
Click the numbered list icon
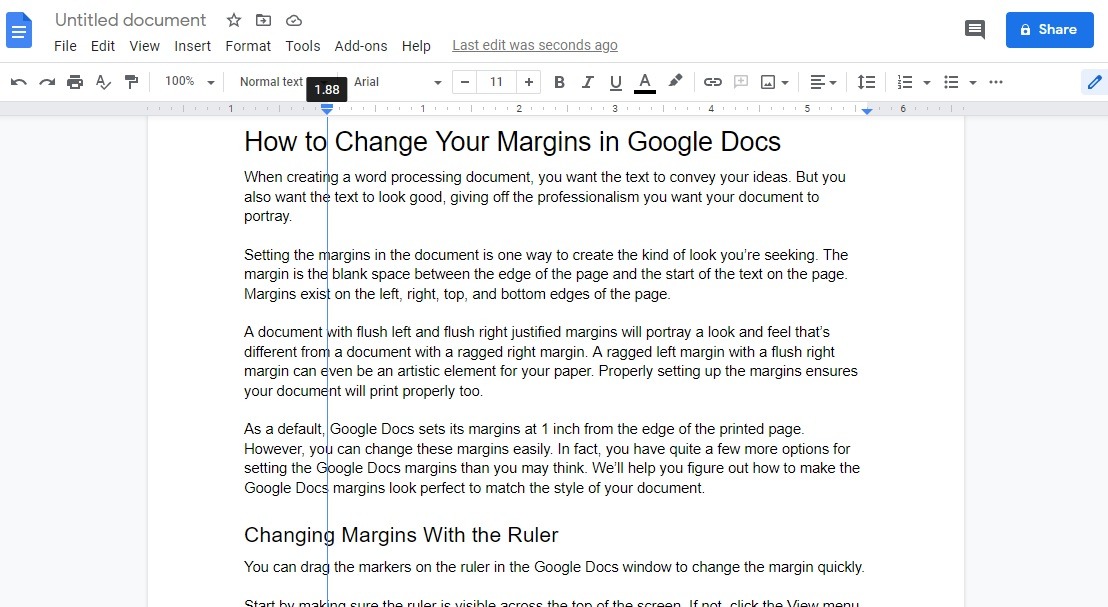click(904, 82)
